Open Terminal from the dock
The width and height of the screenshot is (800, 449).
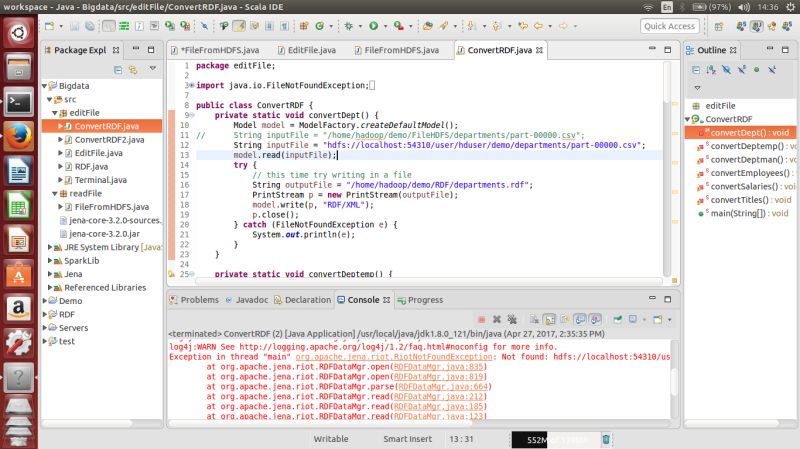pos(19,102)
